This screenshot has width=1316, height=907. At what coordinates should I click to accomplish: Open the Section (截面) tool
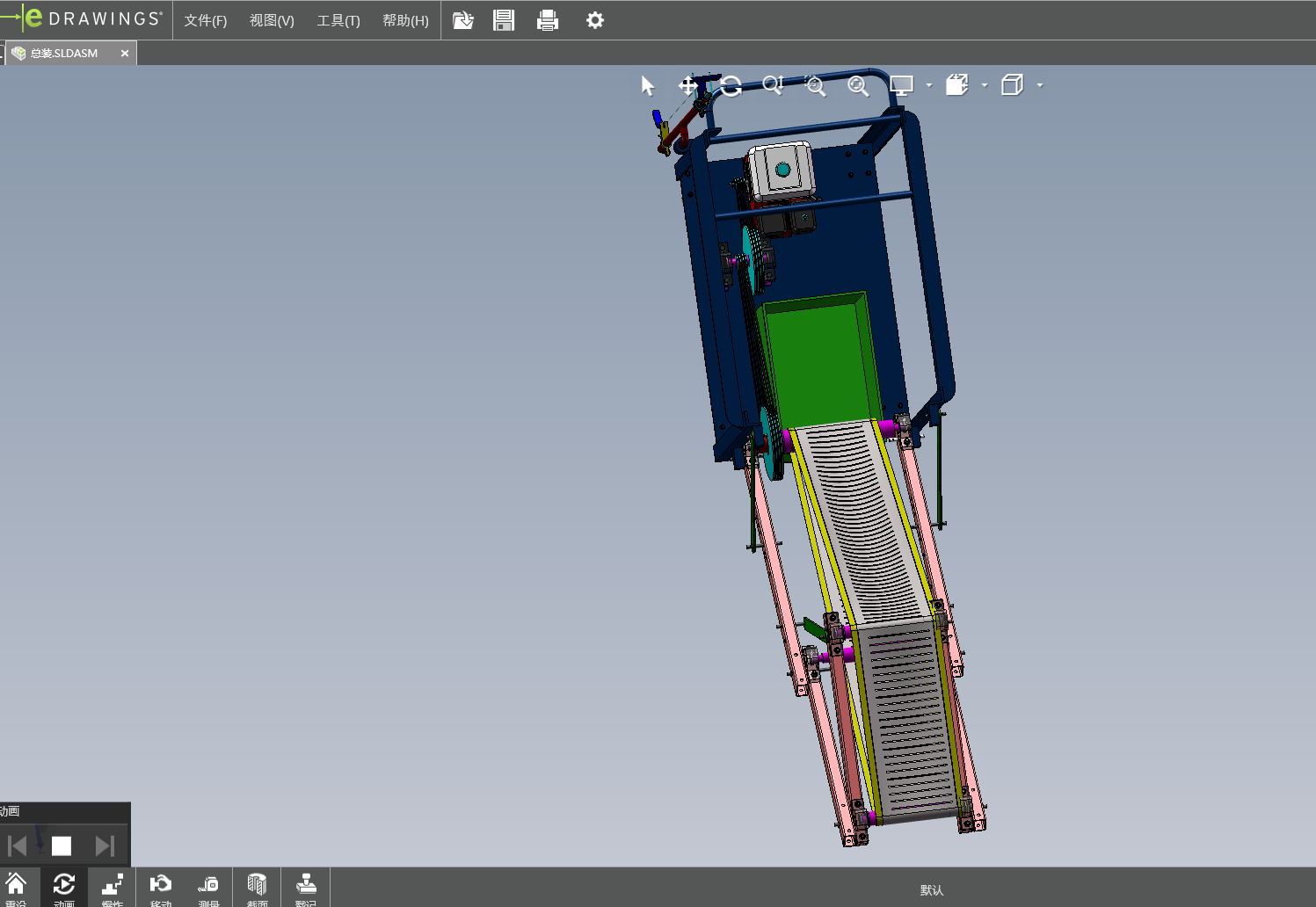point(257,888)
